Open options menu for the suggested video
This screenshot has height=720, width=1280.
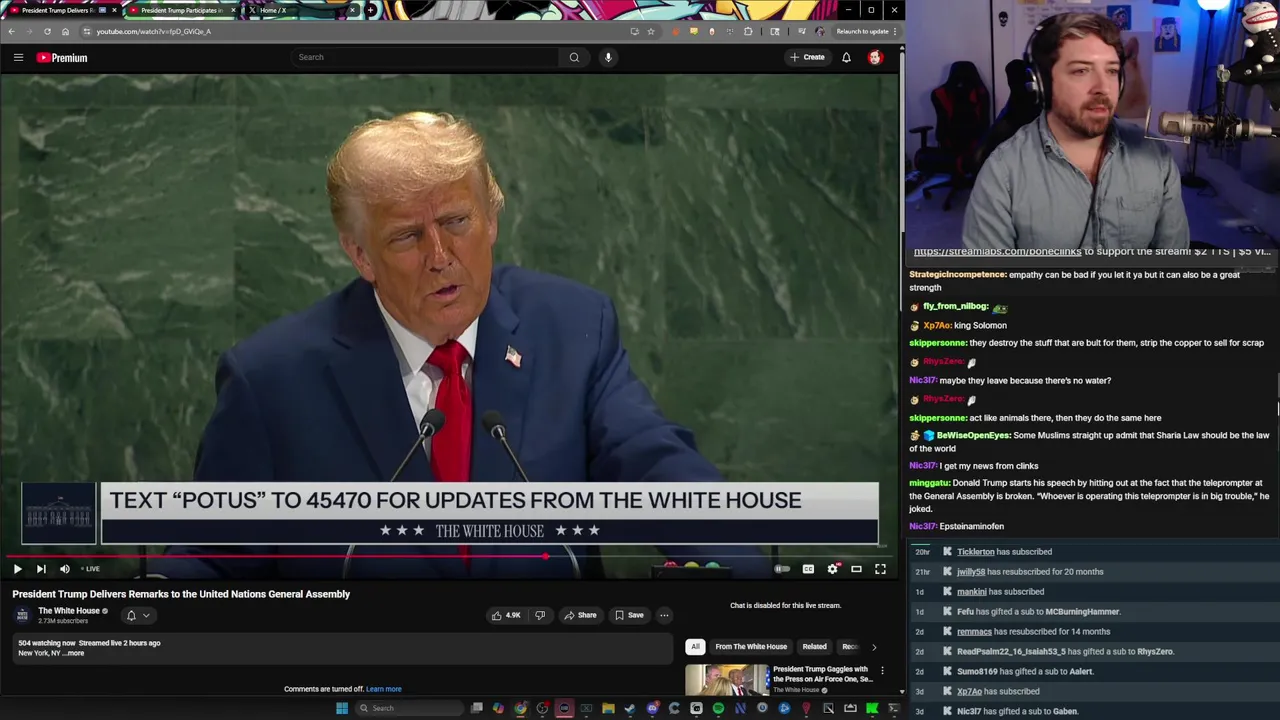click(882, 671)
